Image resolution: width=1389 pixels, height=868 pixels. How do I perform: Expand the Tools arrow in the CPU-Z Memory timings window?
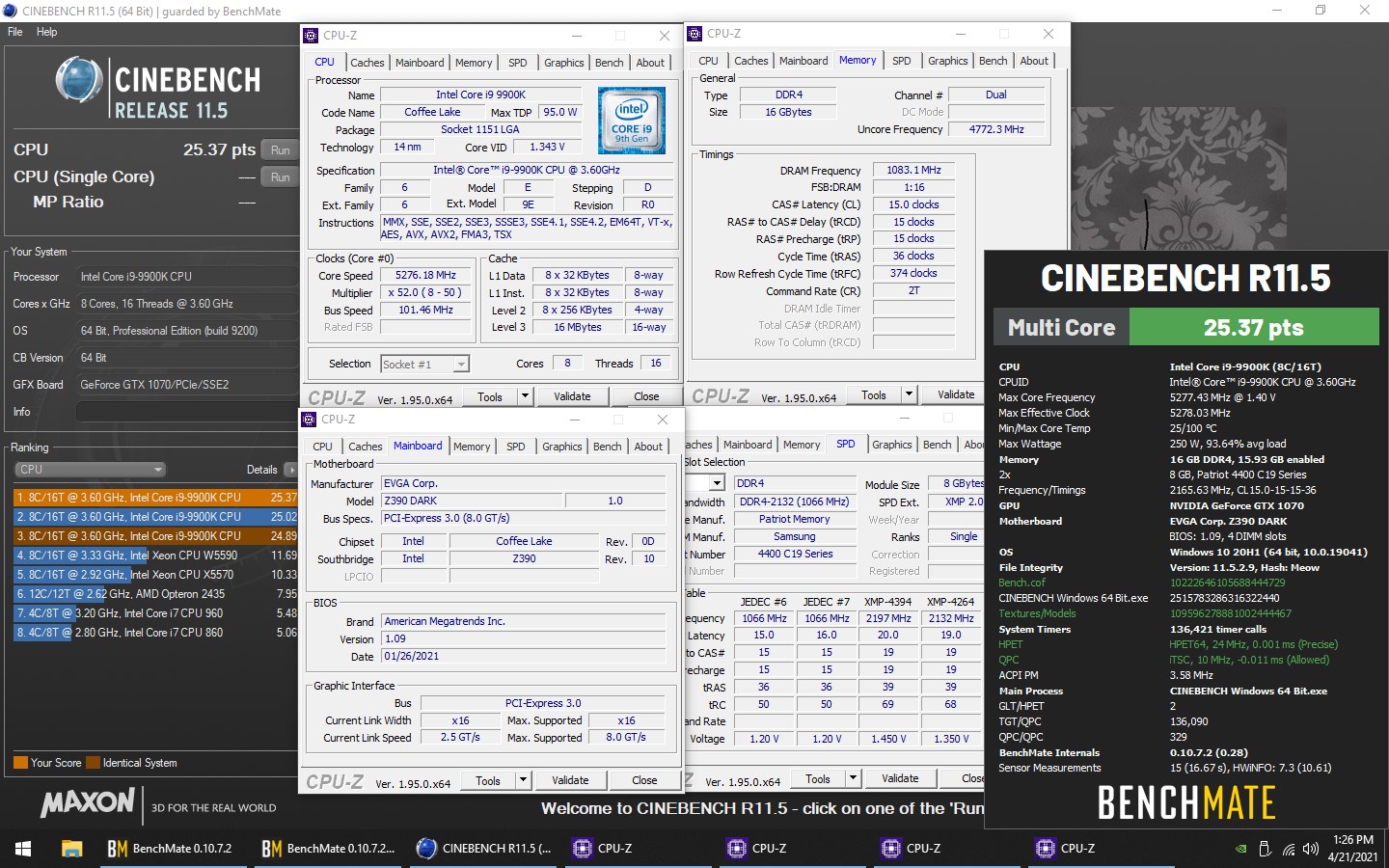909,394
